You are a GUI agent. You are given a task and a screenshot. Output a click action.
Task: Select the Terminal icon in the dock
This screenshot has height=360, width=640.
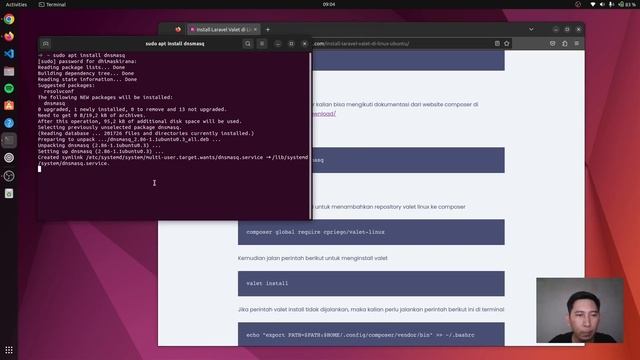point(9,140)
